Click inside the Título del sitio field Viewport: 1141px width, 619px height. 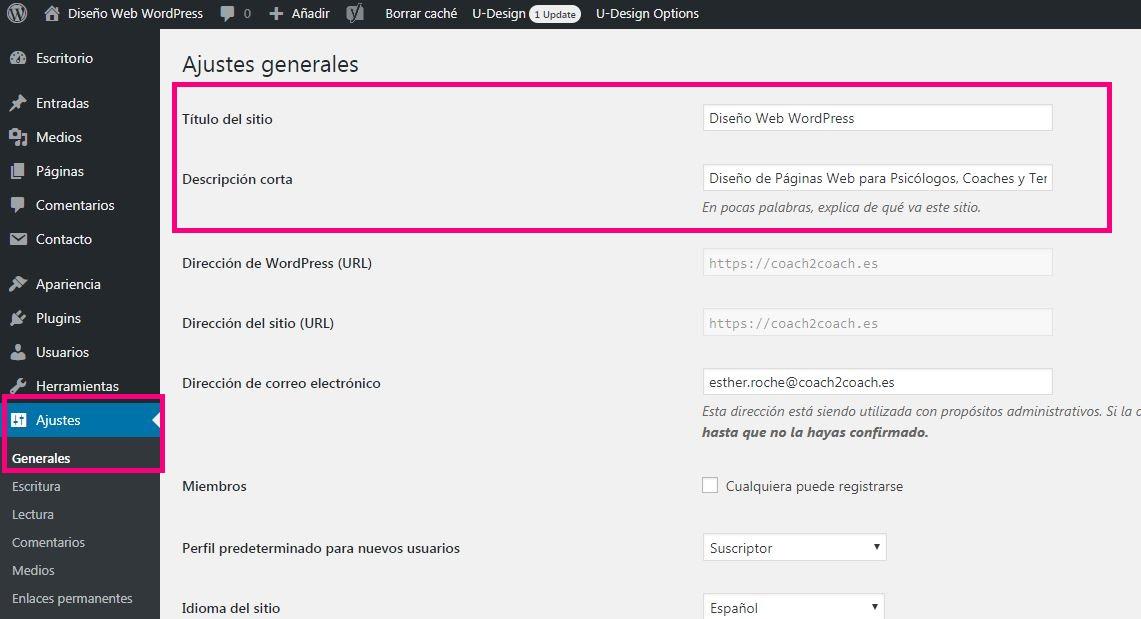[877, 117]
